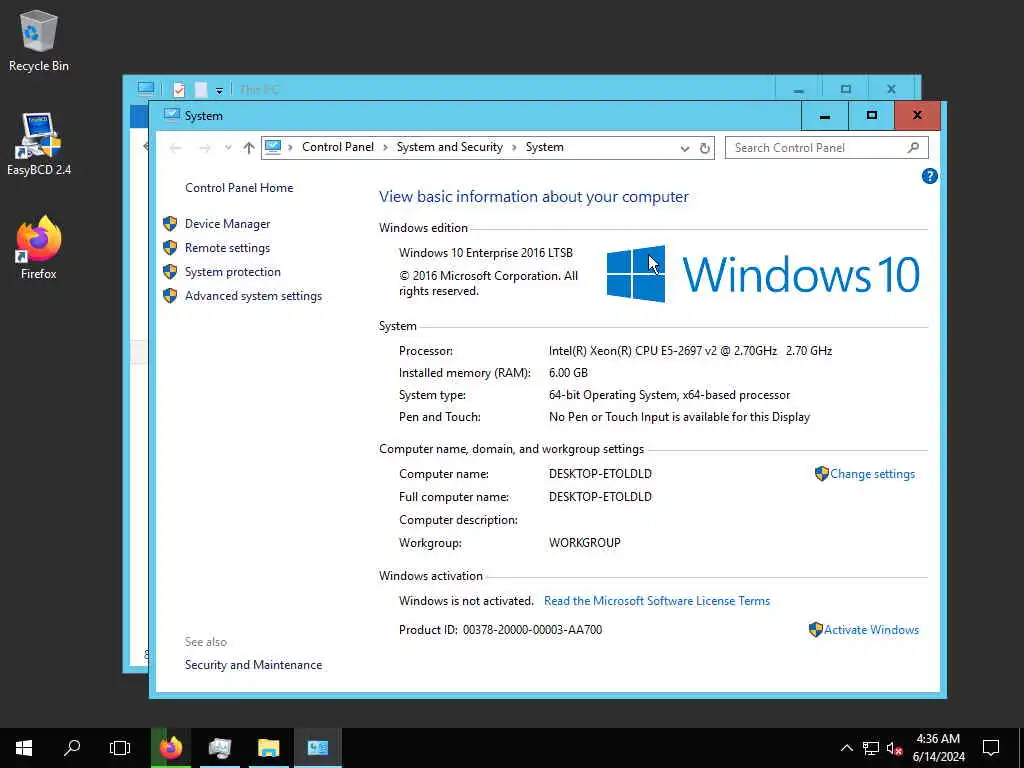Open File Explorer from the taskbar
Viewport: 1024px width, 768px height.
268,748
